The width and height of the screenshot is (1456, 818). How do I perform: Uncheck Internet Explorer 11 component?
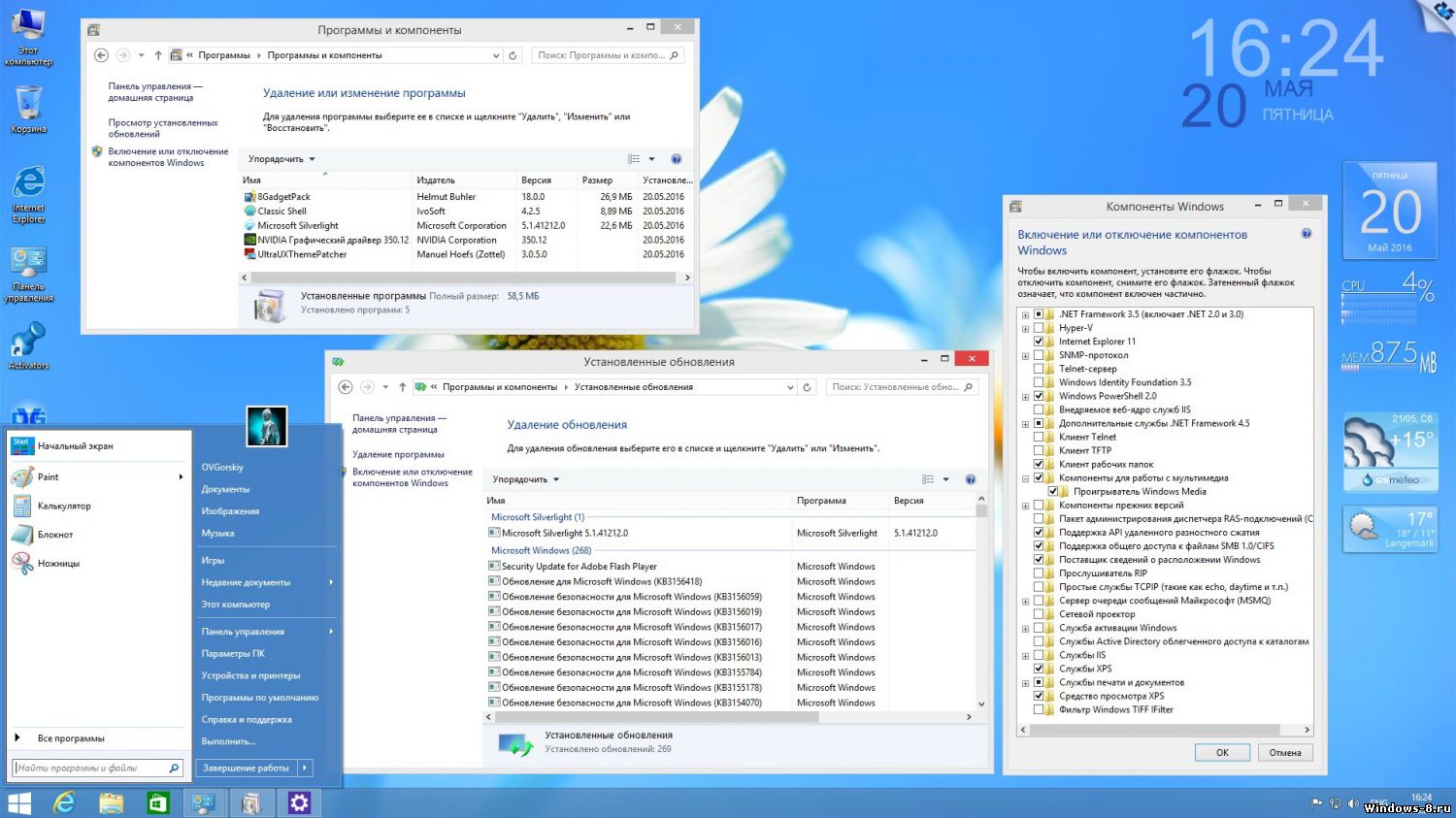pos(1039,342)
